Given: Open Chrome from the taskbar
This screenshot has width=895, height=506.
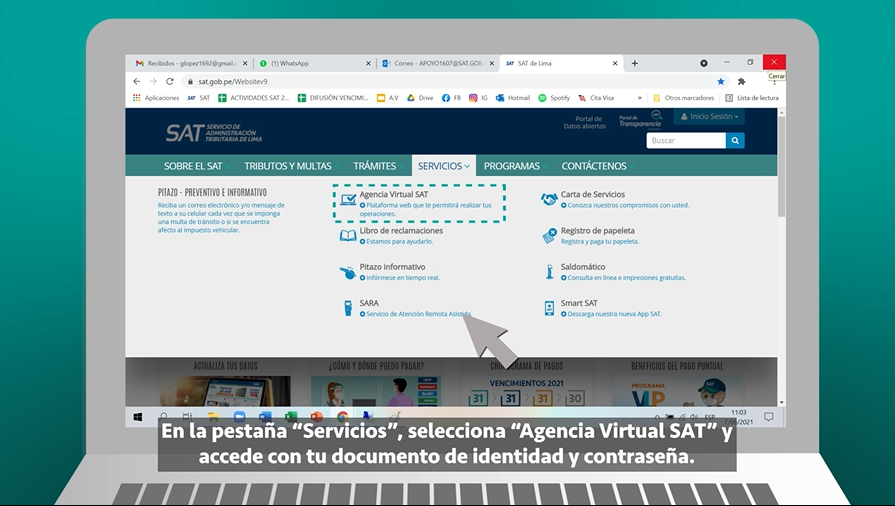Looking at the screenshot, I should [342, 417].
